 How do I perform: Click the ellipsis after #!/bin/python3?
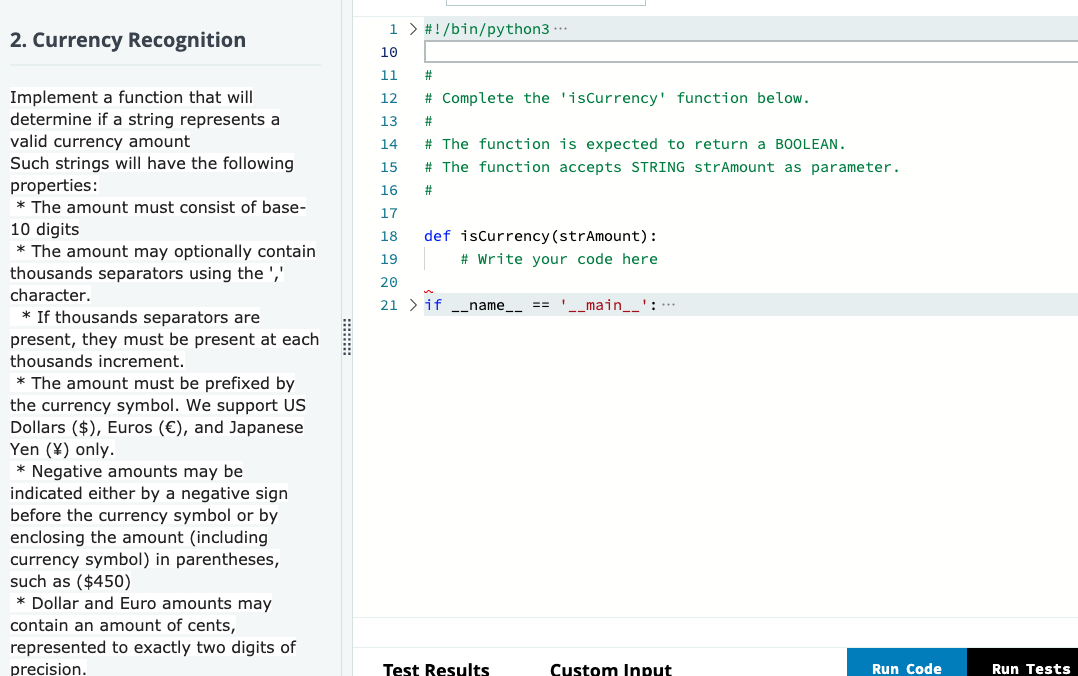560,29
